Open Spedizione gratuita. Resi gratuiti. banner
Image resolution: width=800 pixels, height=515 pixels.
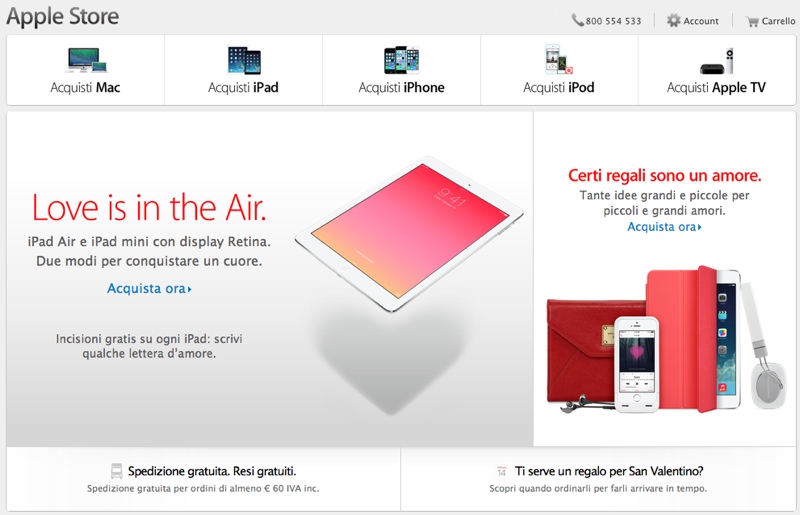(204, 479)
